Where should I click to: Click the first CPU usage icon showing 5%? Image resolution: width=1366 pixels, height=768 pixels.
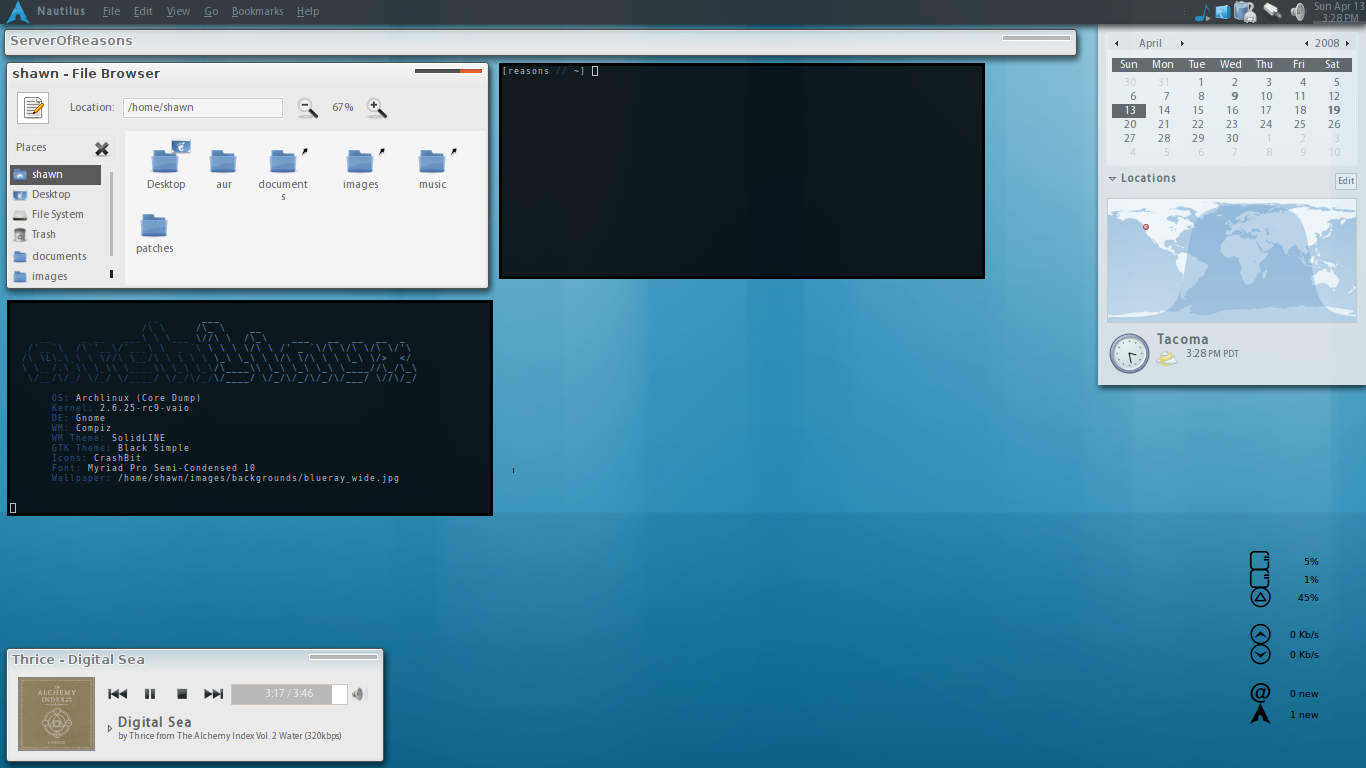click(1260, 561)
